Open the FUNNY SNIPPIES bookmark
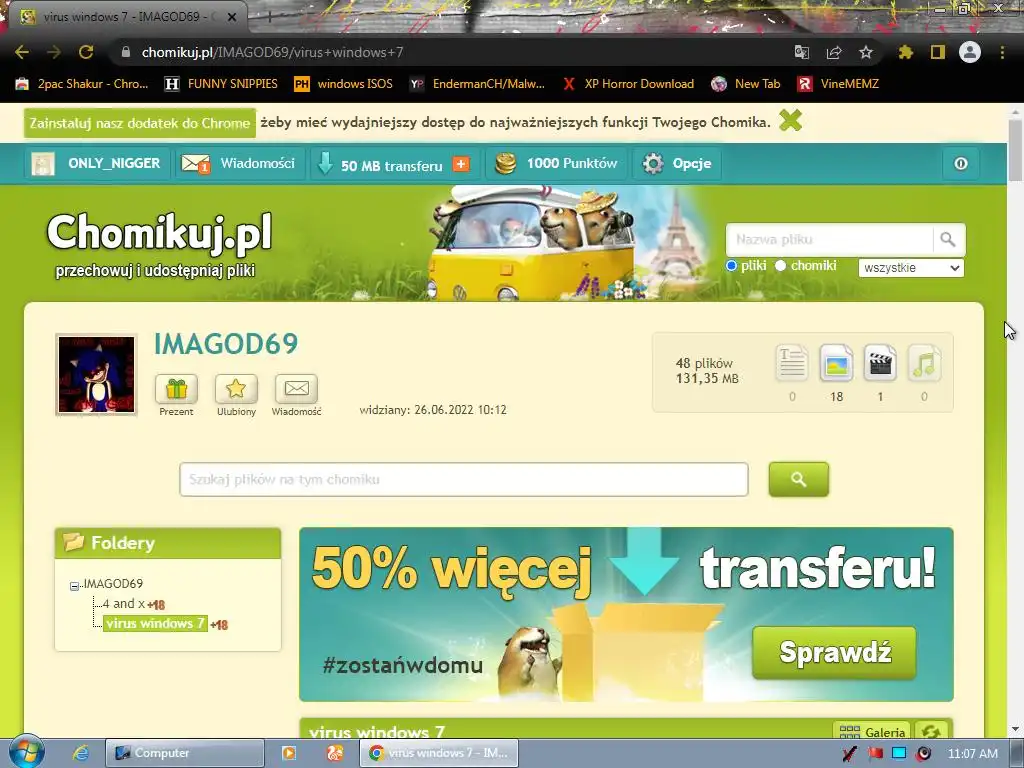Image resolution: width=1024 pixels, height=768 pixels. pos(221,84)
